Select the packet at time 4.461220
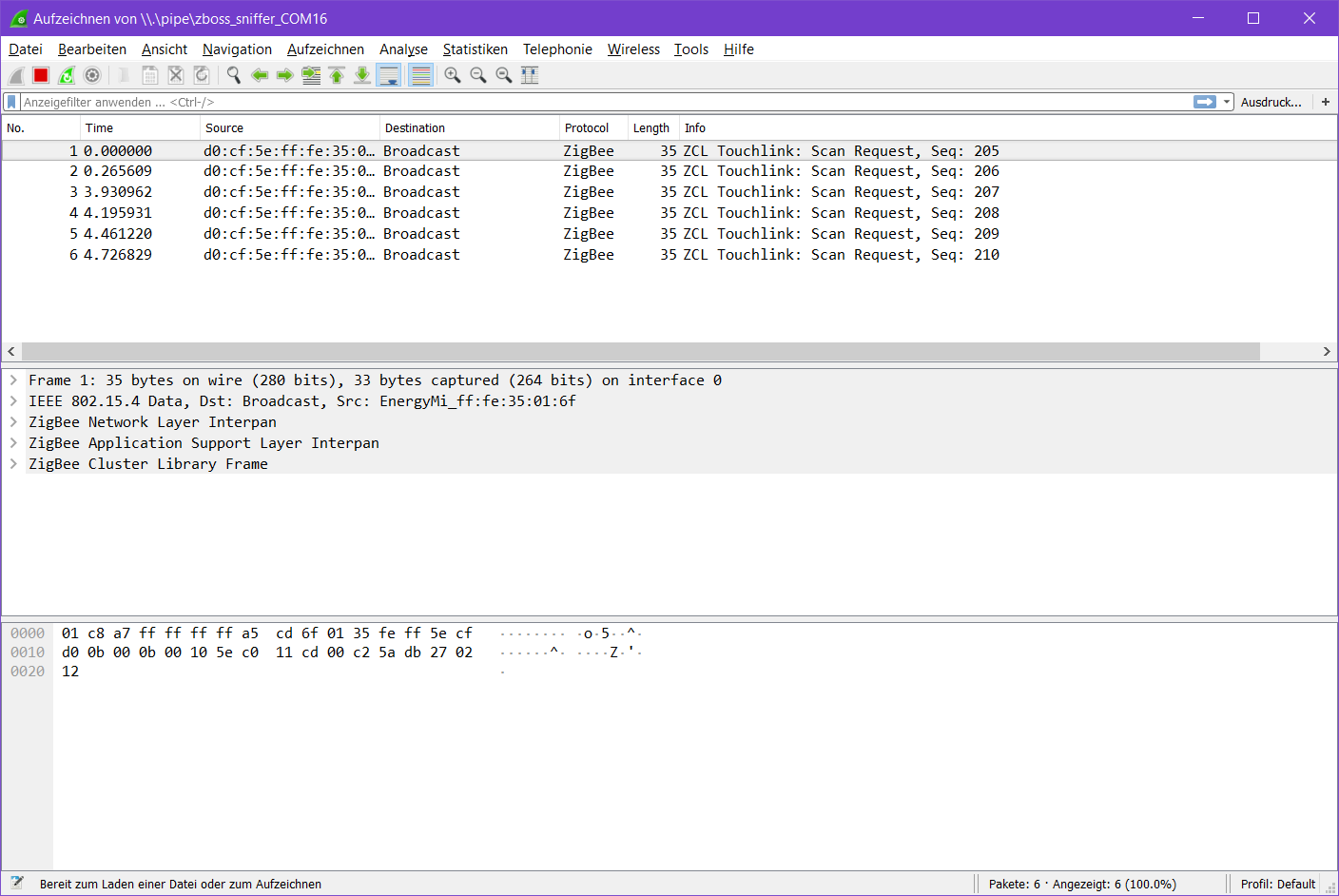 coord(669,234)
